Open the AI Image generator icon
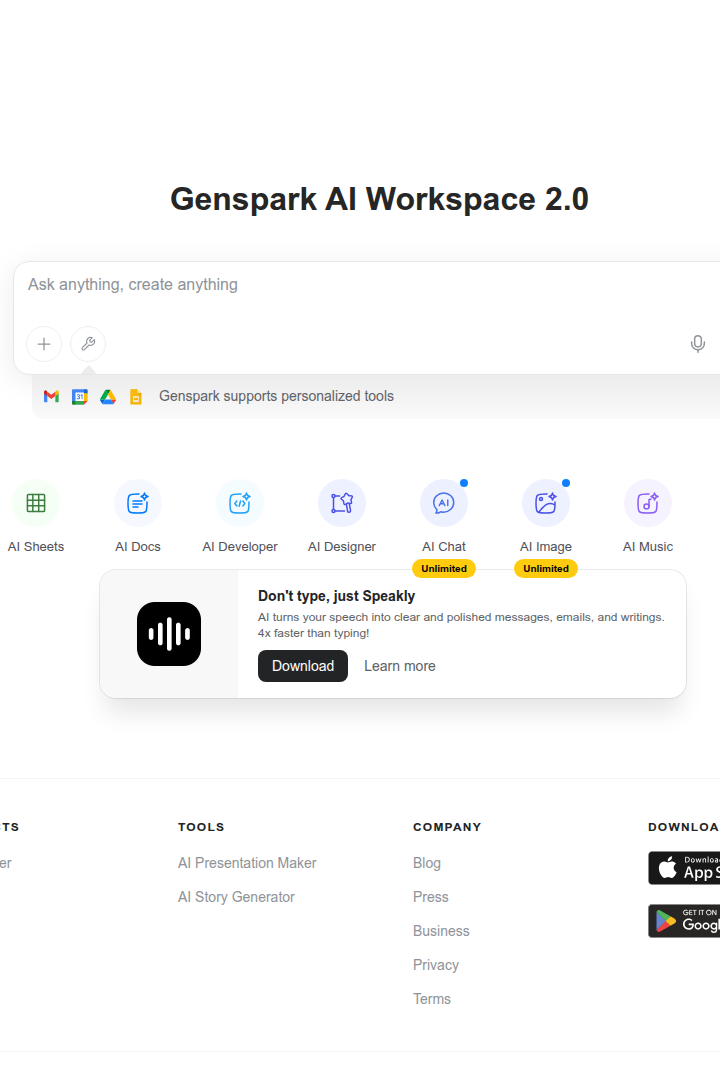This screenshot has width=720, height=1080. 546,503
